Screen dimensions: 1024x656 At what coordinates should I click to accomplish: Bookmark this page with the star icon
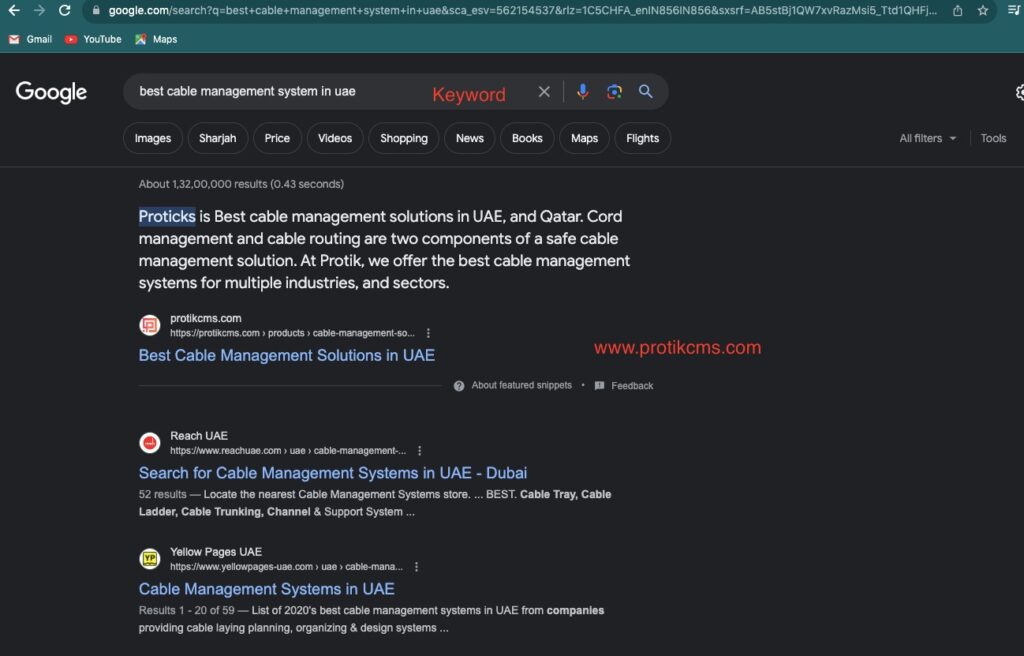point(983,10)
